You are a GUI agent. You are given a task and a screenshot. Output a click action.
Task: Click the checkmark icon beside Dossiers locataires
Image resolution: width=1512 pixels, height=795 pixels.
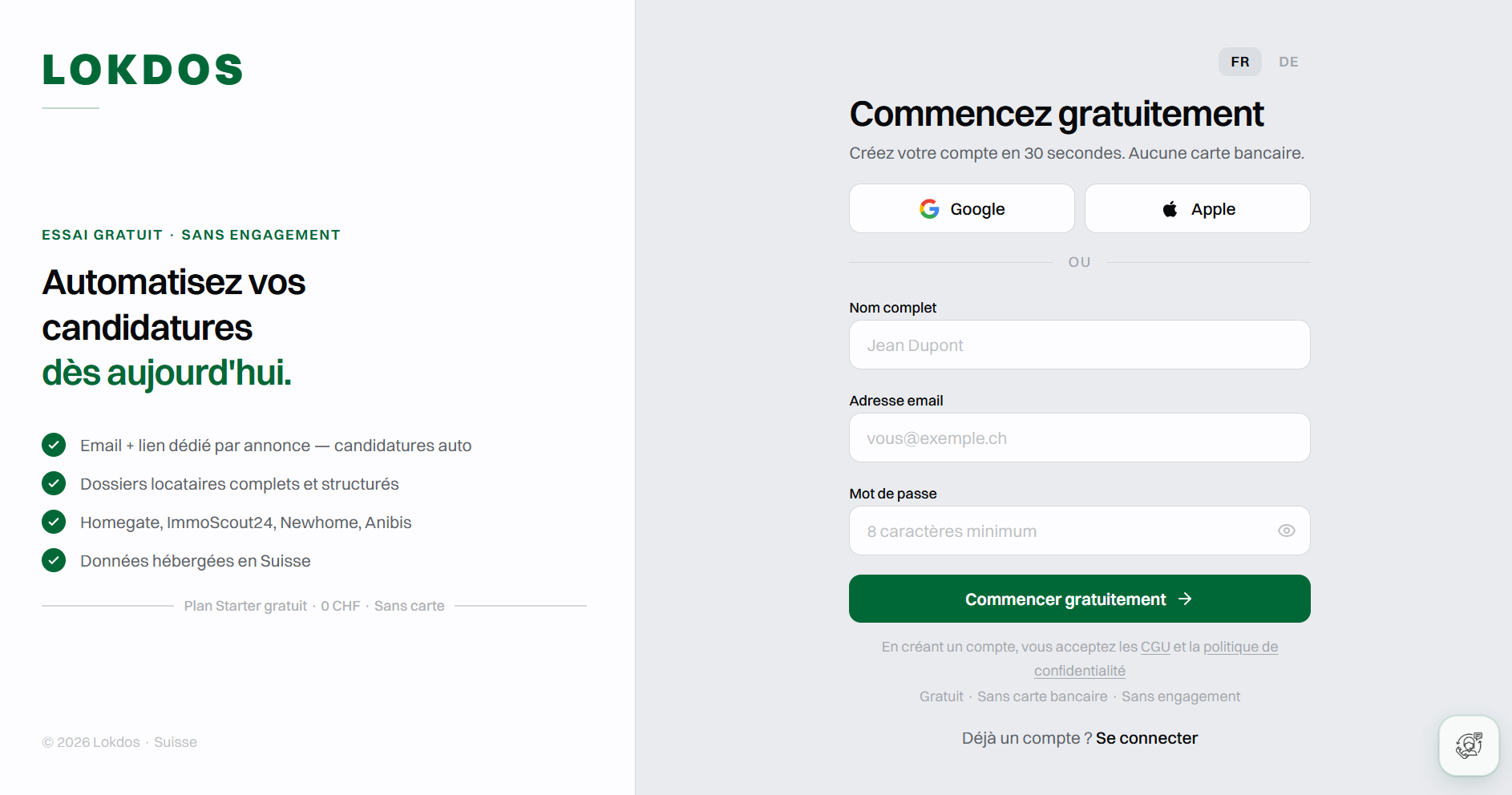click(x=54, y=483)
